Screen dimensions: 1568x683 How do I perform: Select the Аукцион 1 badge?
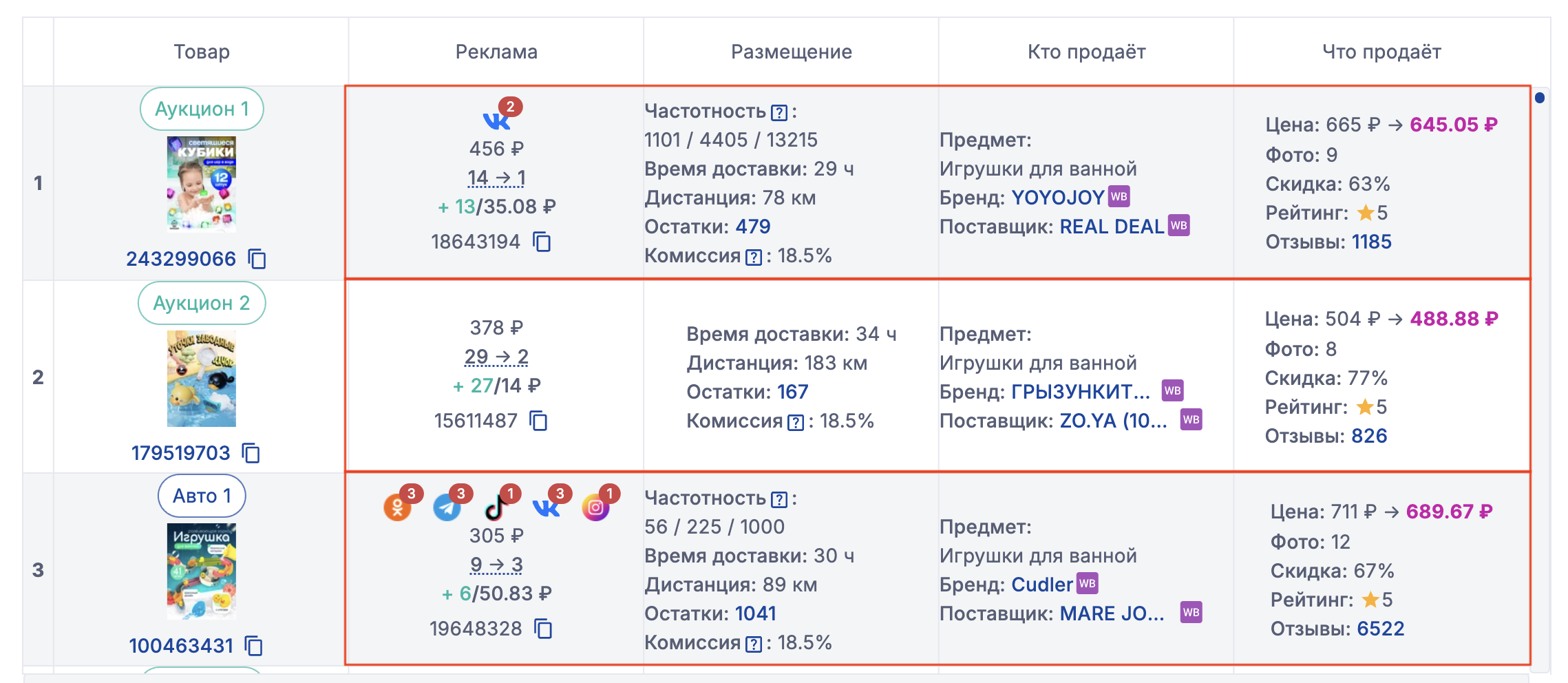(x=202, y=109)
